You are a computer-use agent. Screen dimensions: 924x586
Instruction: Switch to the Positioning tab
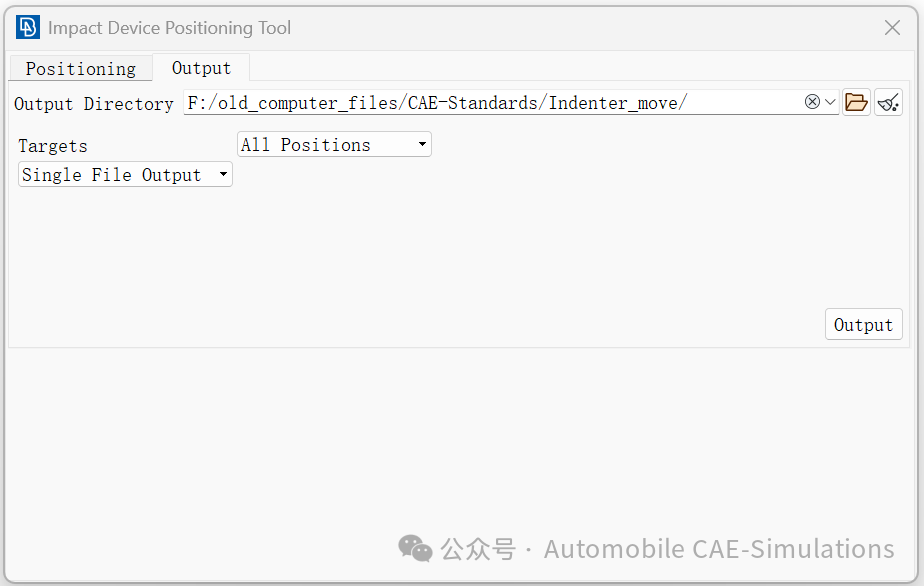click(x=81, y=68)
